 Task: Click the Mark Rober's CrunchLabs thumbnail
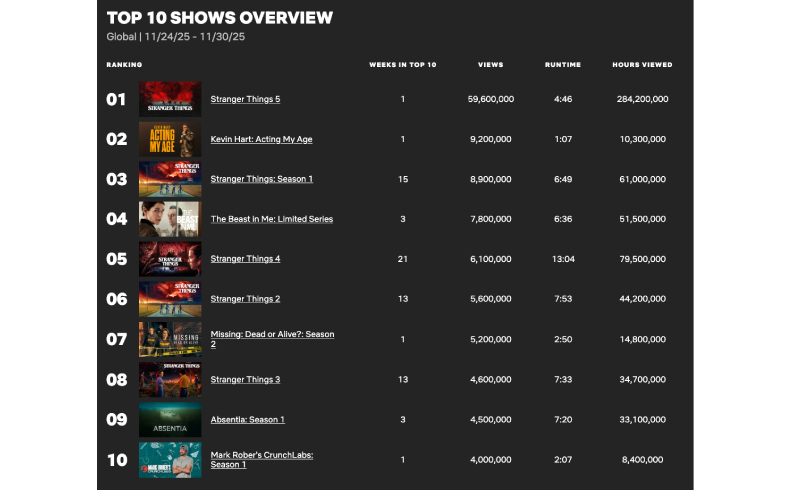click(170, 459)
